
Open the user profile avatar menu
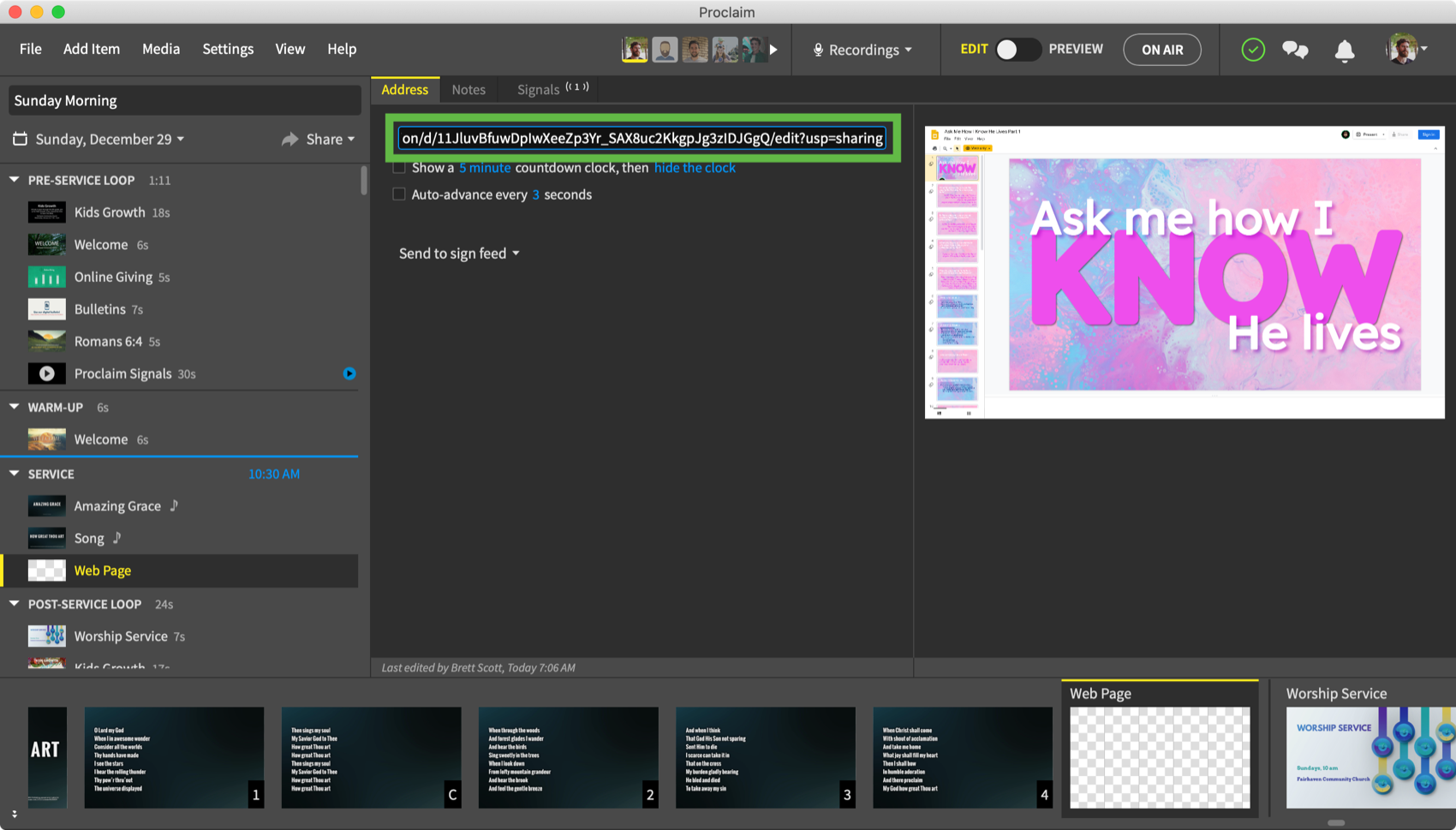click(x=1404, y=50)
